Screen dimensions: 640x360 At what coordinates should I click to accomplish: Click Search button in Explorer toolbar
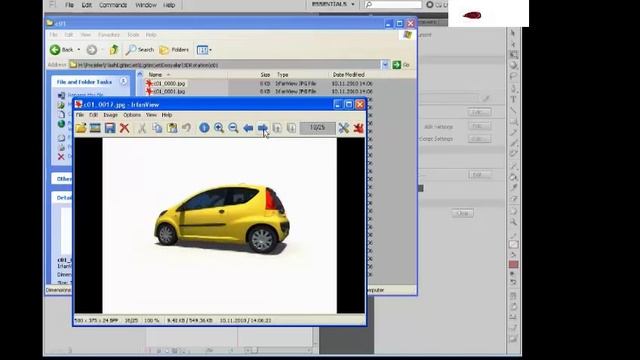[140, 50]
